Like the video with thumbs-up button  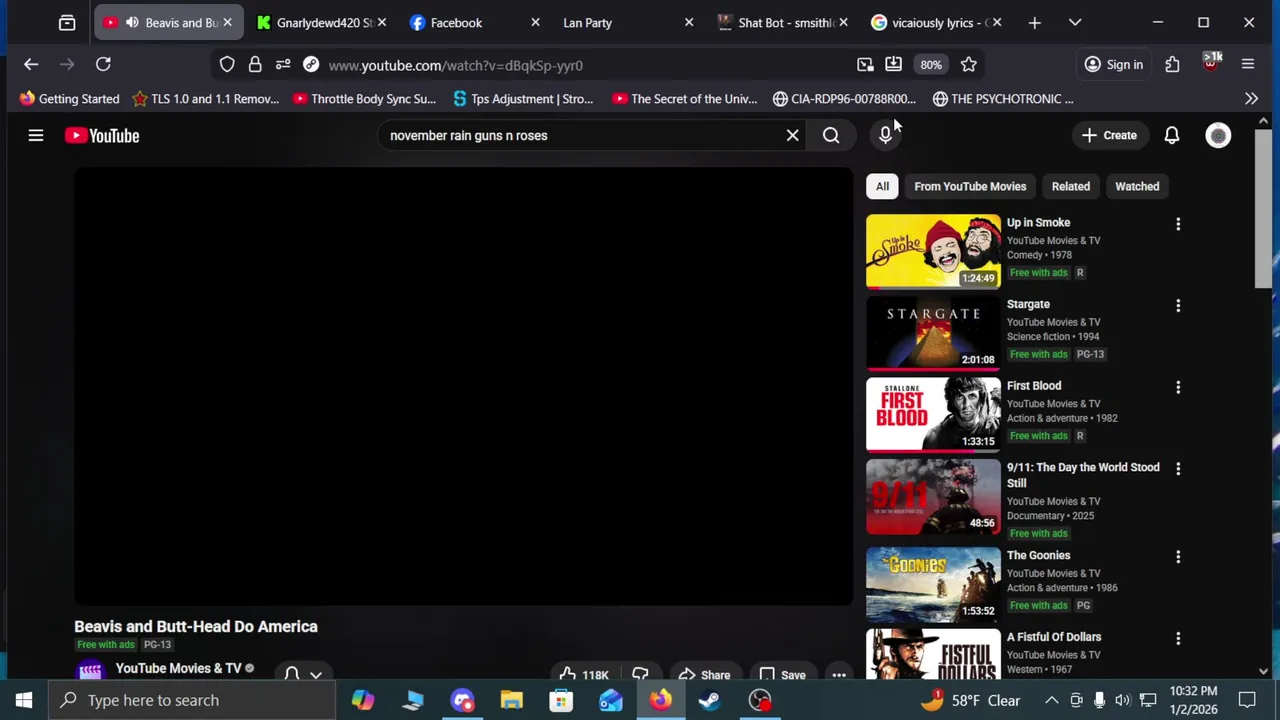coord(583,675)
